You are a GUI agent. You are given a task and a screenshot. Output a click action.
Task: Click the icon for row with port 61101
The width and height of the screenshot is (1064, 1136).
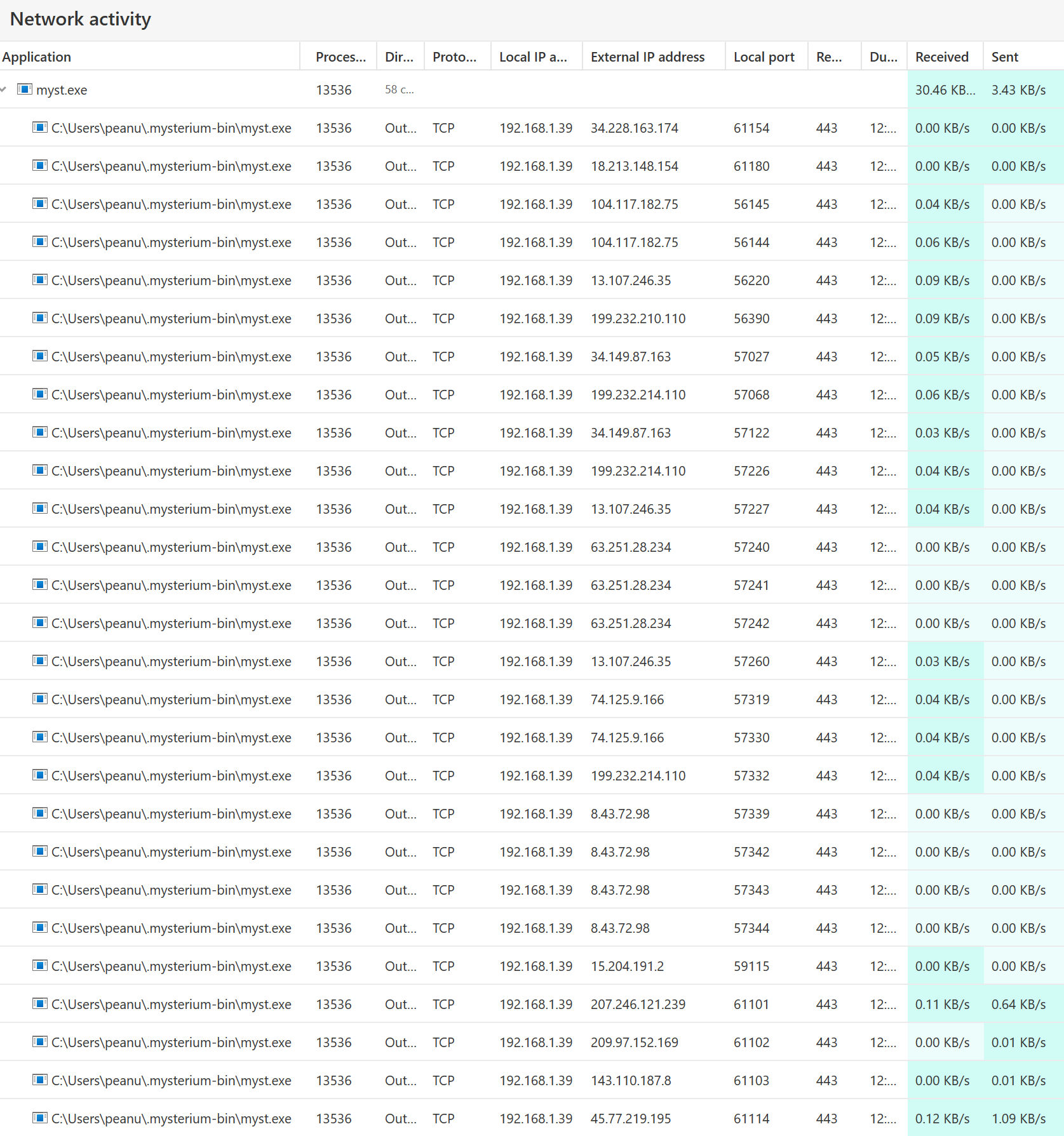click(x=39, y=1003)
